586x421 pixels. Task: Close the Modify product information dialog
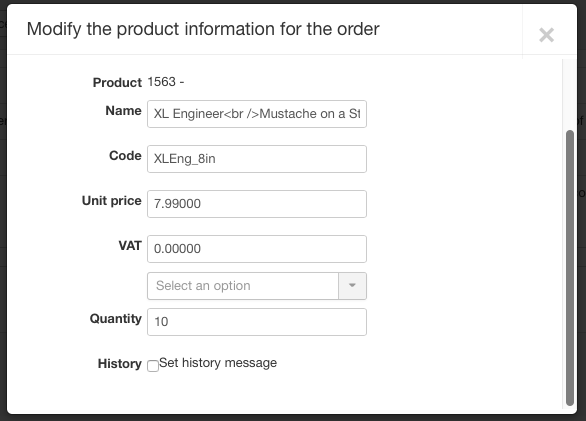[x=546, y=35]
